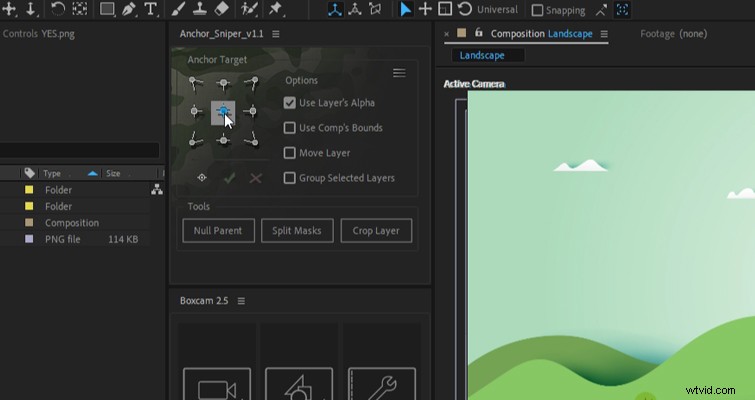755x400 pixels.
Task: Set anchor target to bottom-left
Action: point(195,140)
